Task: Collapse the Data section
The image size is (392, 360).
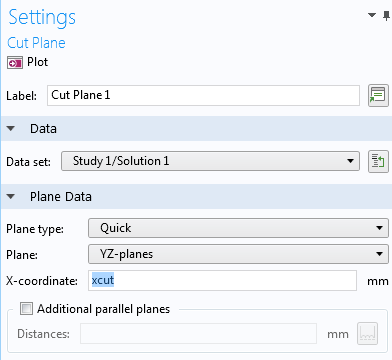Action: [11, 128]
